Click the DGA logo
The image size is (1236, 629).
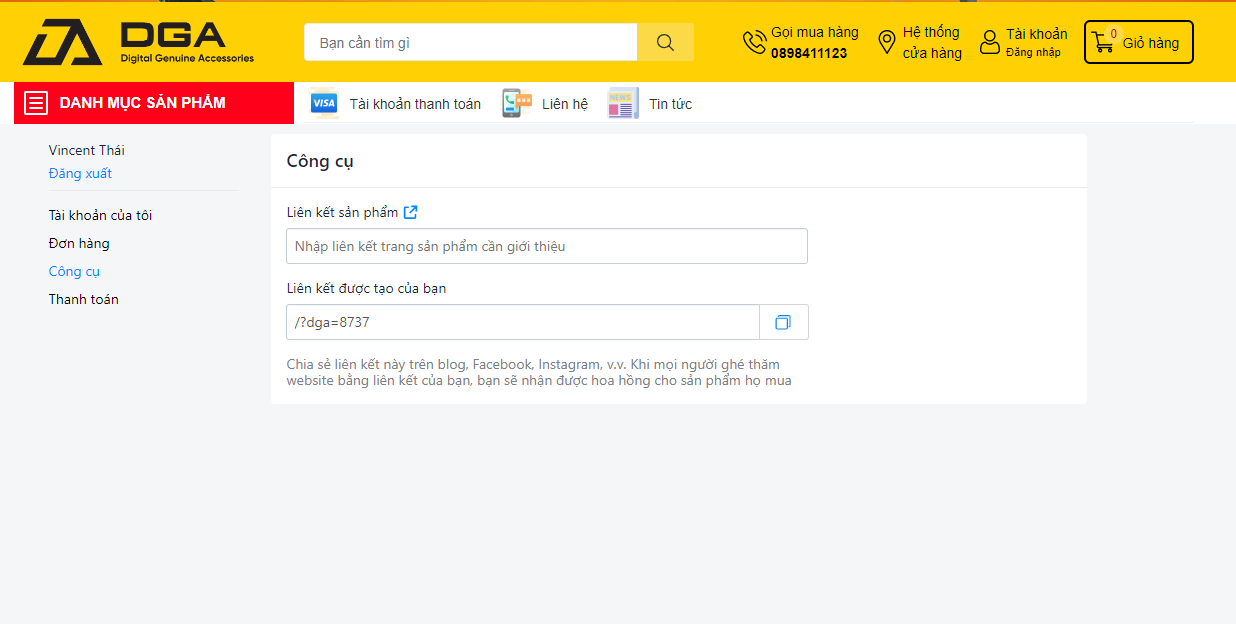(x=138, y=42)
